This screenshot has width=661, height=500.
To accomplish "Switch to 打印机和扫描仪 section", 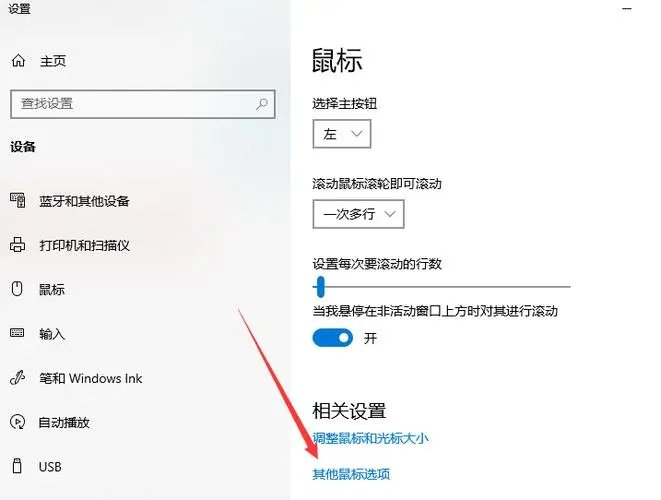I will 84,245.
